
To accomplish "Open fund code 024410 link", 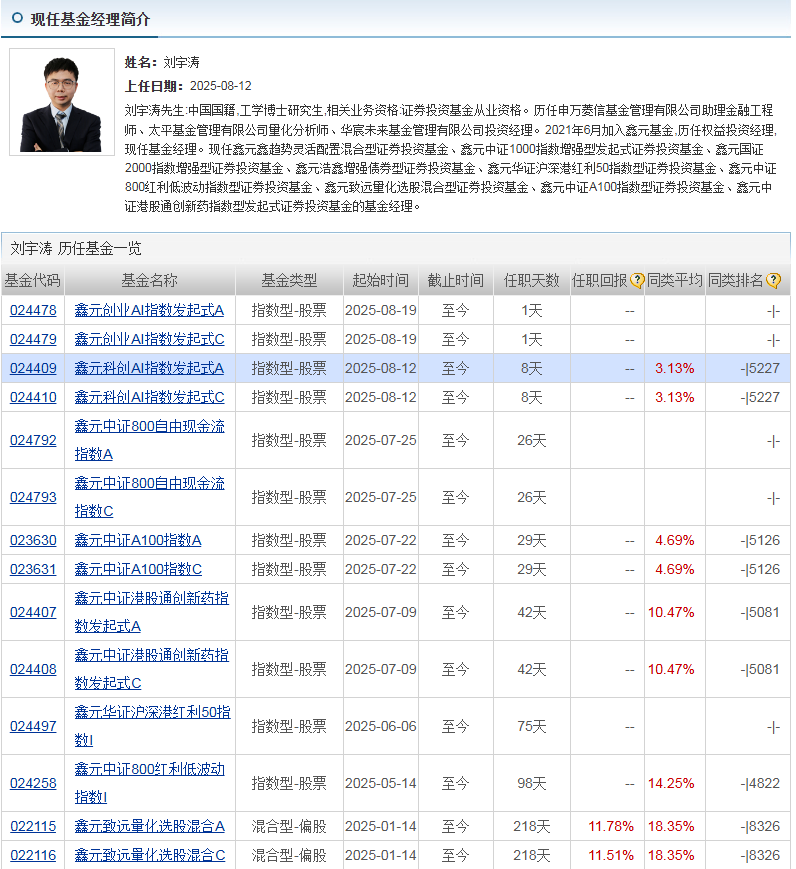I will tap(33, 397).
